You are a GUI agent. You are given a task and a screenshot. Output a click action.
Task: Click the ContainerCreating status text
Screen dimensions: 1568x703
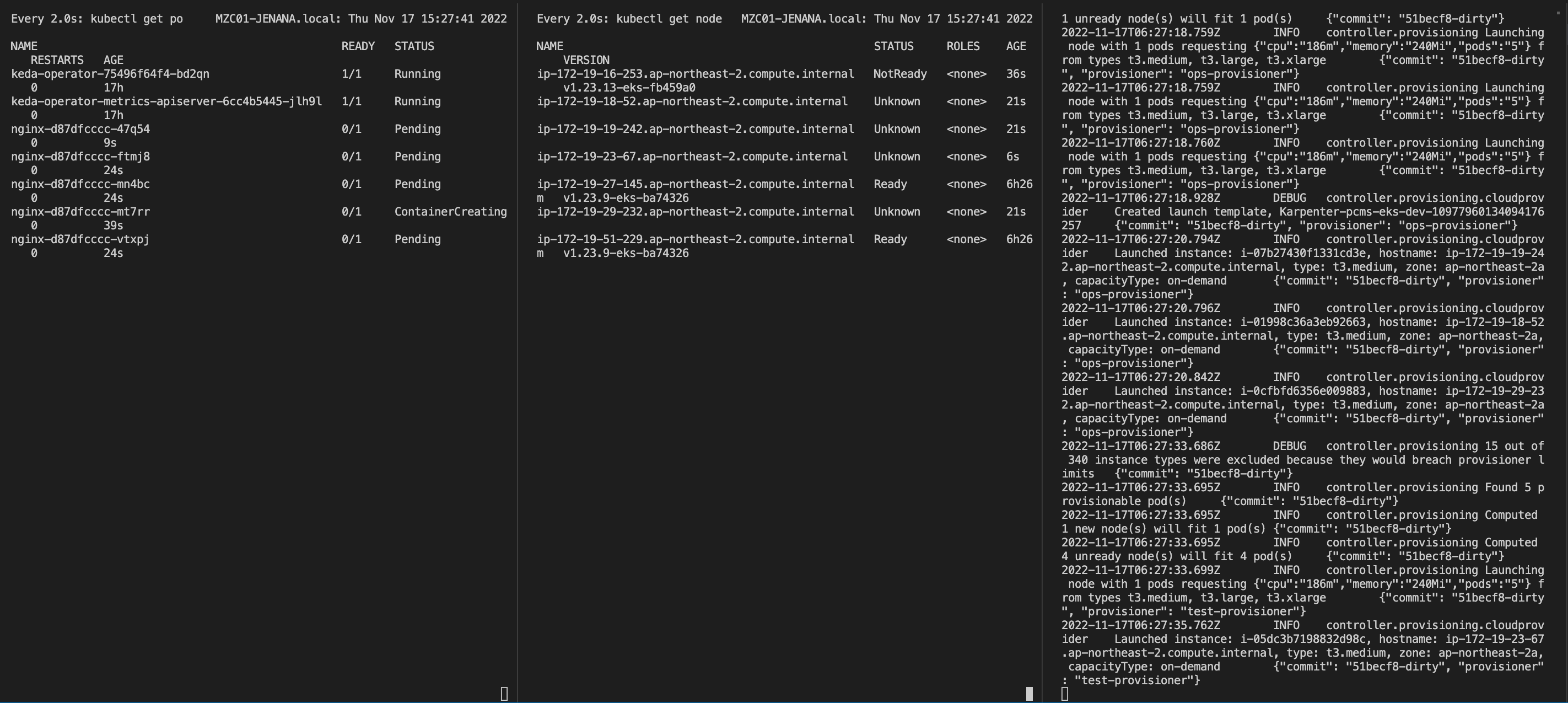tap(450, 211)
